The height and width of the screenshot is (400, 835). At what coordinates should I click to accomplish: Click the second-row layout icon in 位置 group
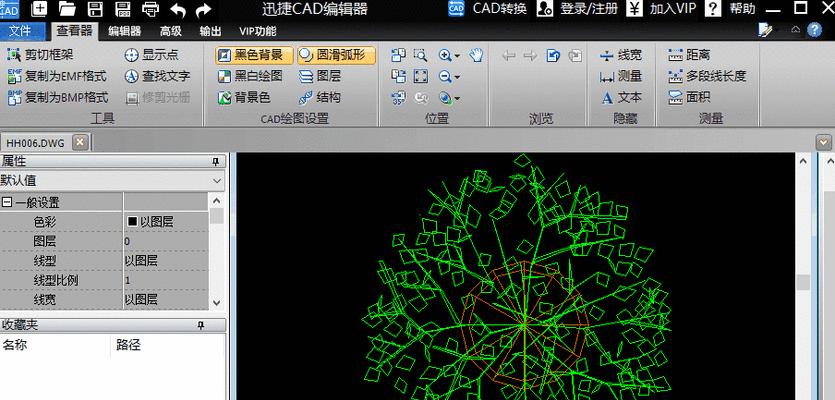[x=399, y=76]
